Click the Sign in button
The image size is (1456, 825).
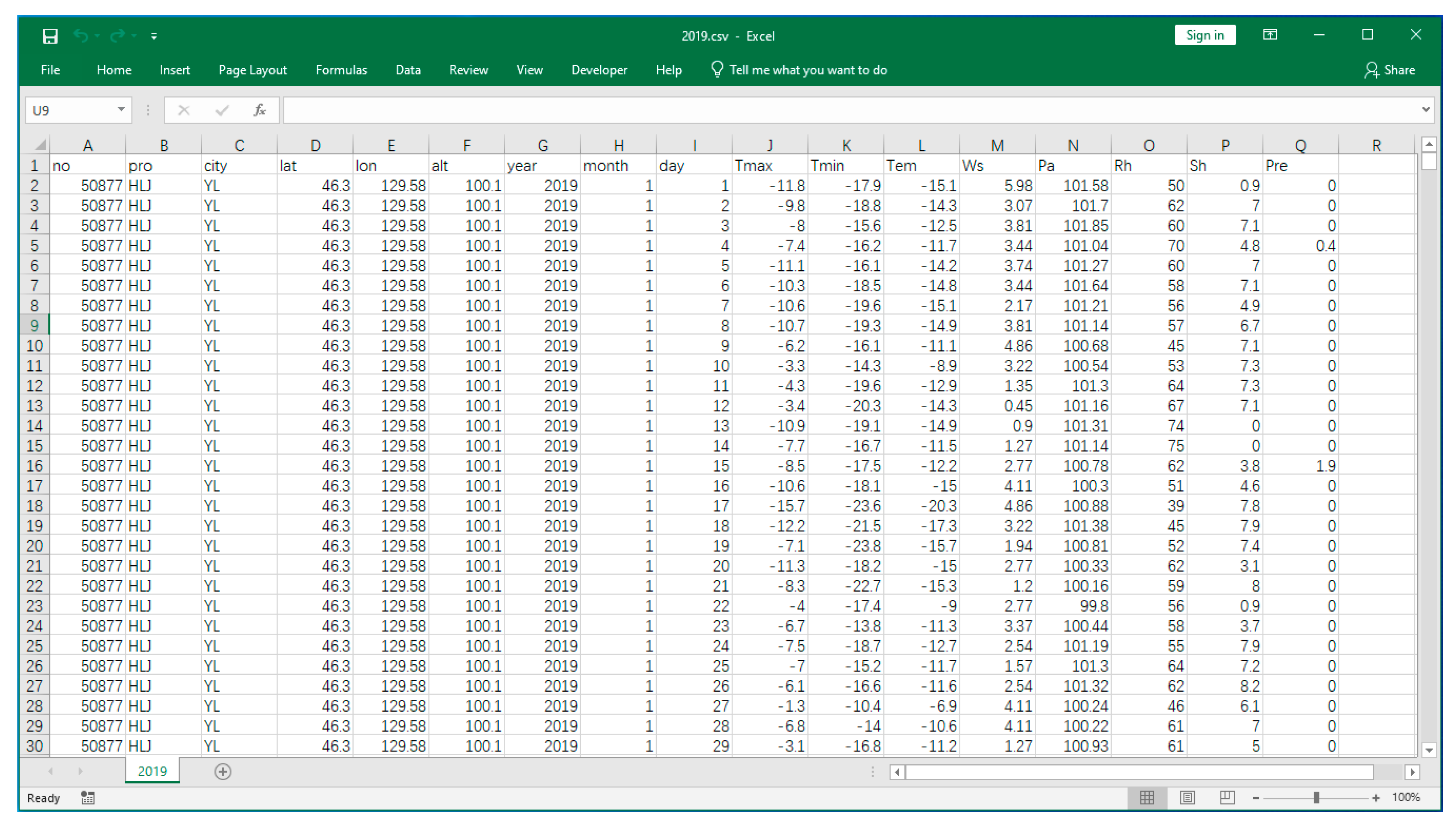(1205, 35)
